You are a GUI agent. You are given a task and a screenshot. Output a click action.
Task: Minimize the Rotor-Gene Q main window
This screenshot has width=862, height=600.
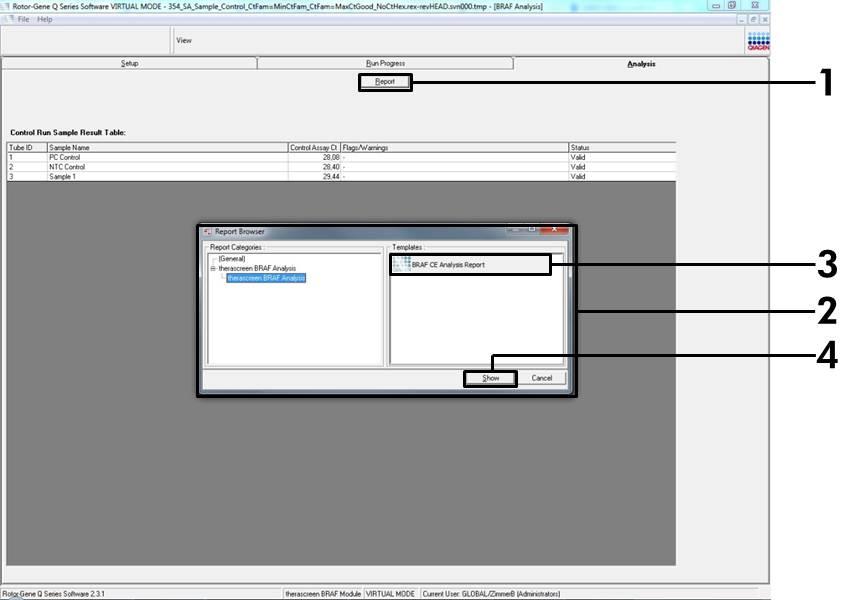(x=716, y=5)
